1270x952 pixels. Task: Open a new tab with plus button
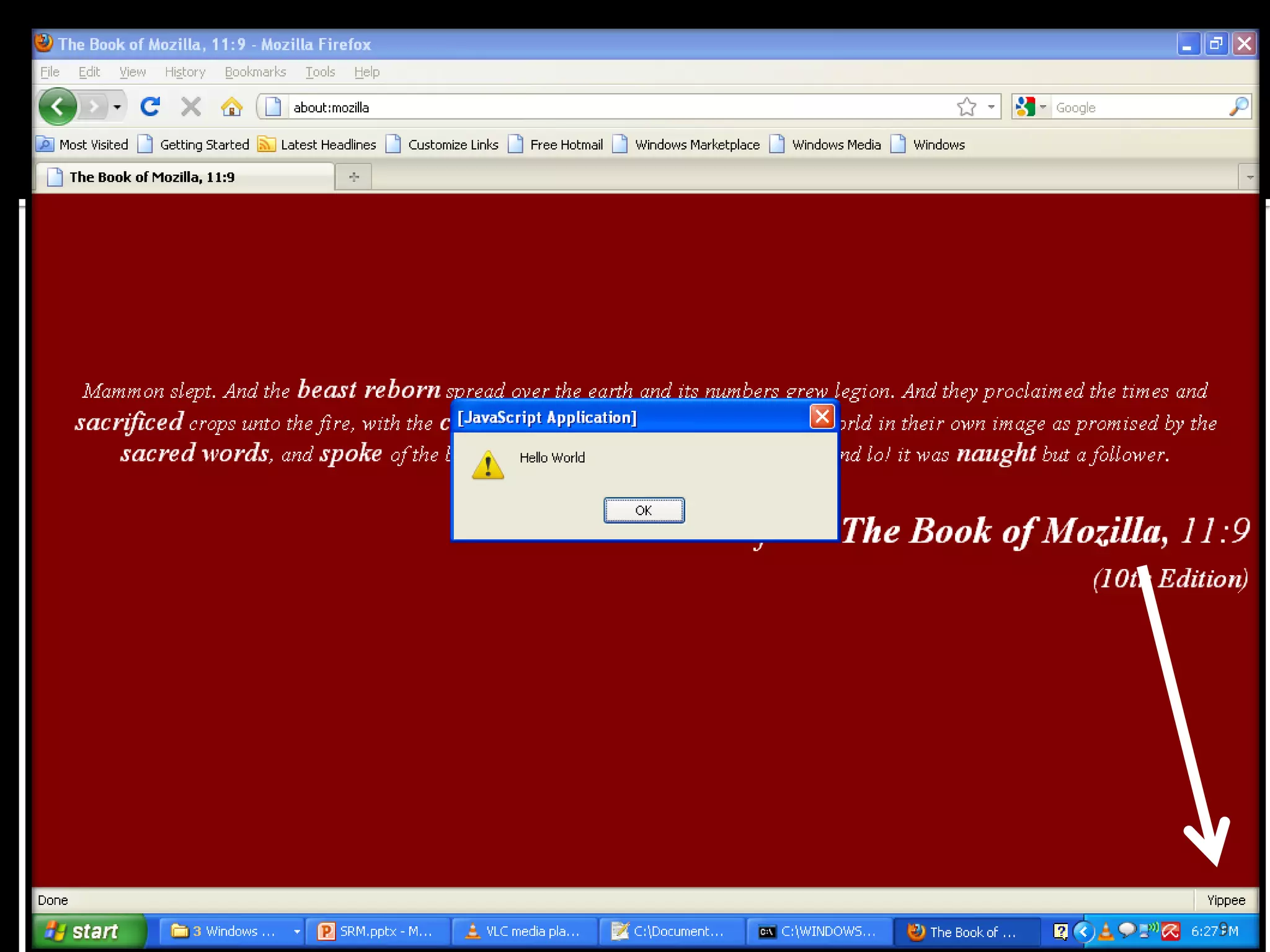[x=353, y=177]
